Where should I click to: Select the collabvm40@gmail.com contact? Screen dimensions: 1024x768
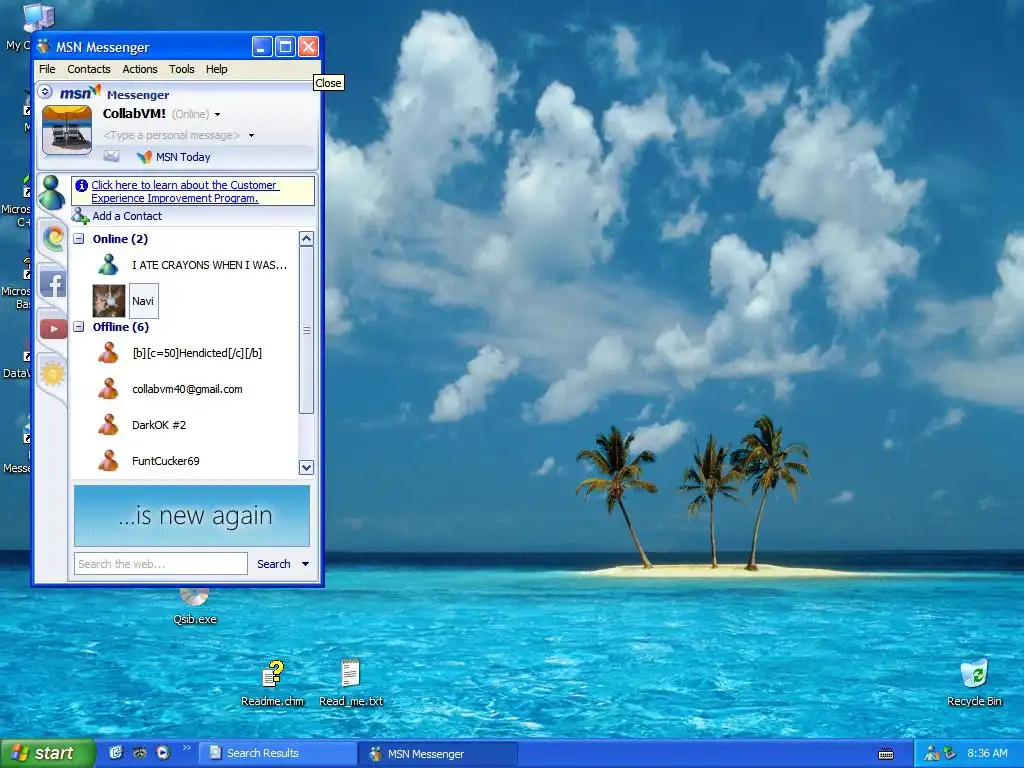click(187, 389)
